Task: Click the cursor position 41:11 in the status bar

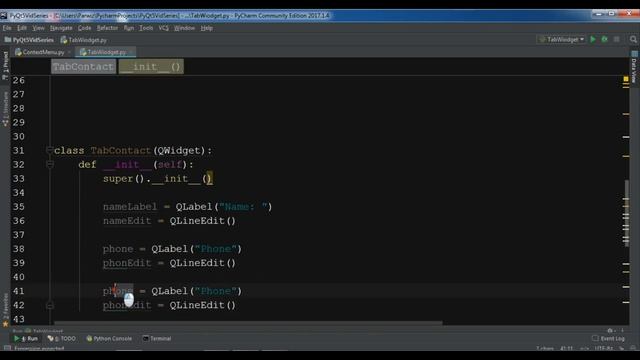Action: pos(567,348)
